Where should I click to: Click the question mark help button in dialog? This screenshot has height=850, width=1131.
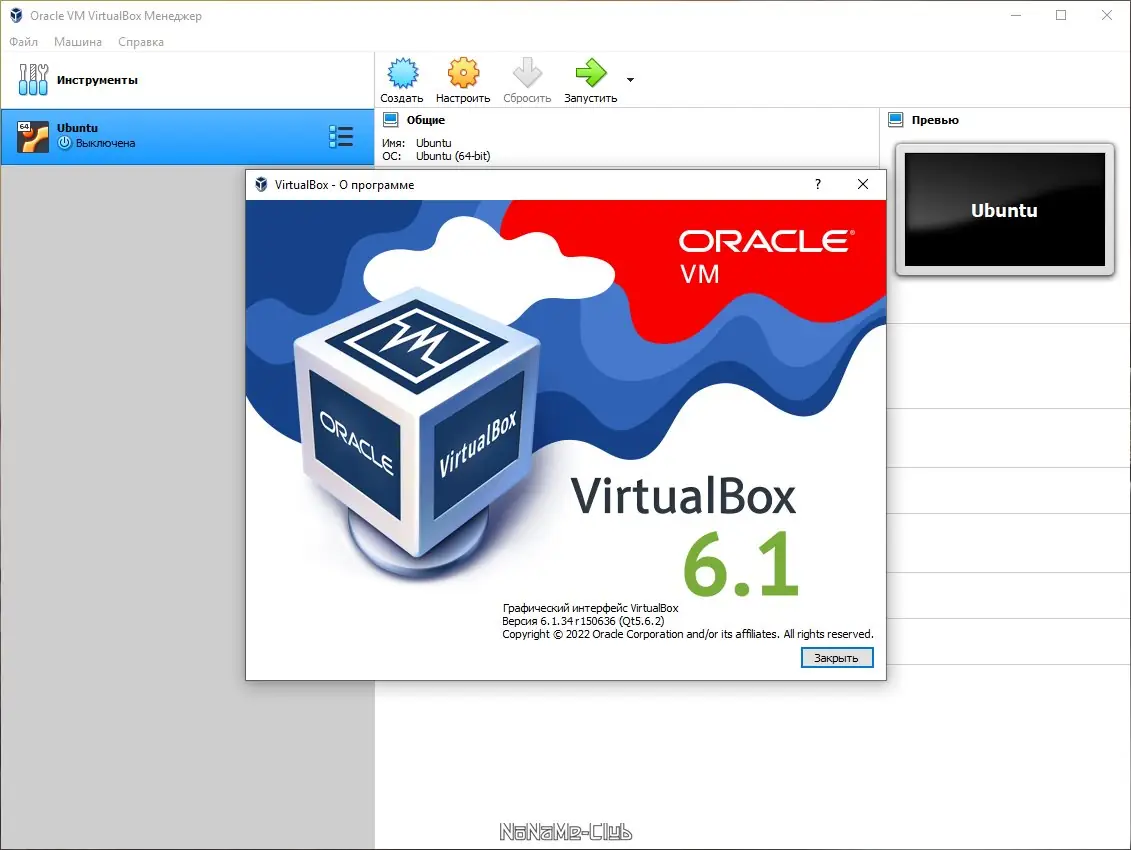pos(817,184)
